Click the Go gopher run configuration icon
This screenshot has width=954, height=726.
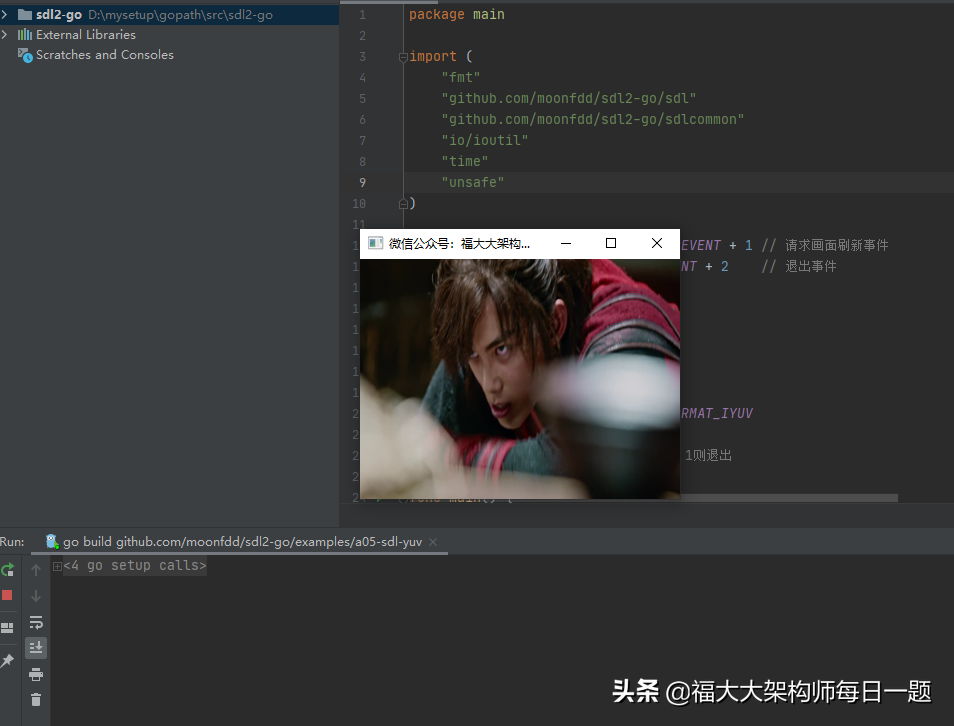point(51,541)
